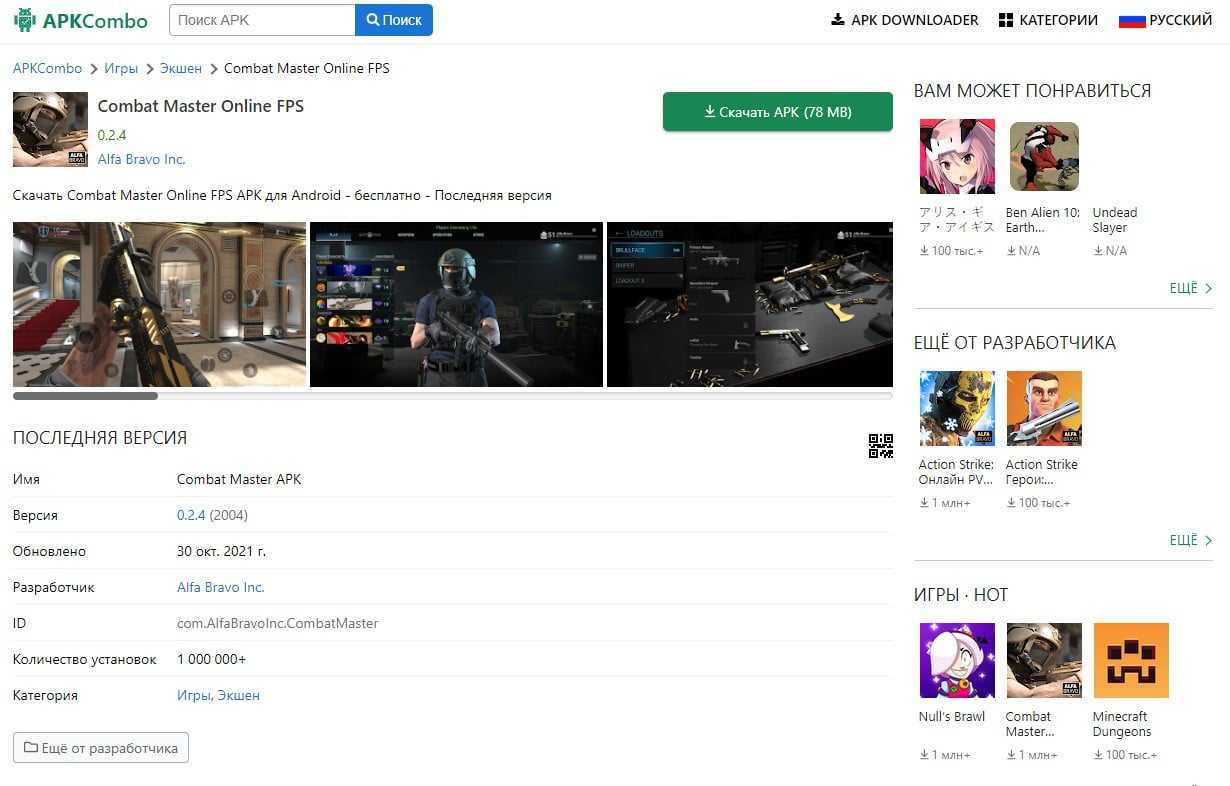1230x786 pixels.
Task: Open Alfa Bravo Inc. developer link in table
Action: 220,587
